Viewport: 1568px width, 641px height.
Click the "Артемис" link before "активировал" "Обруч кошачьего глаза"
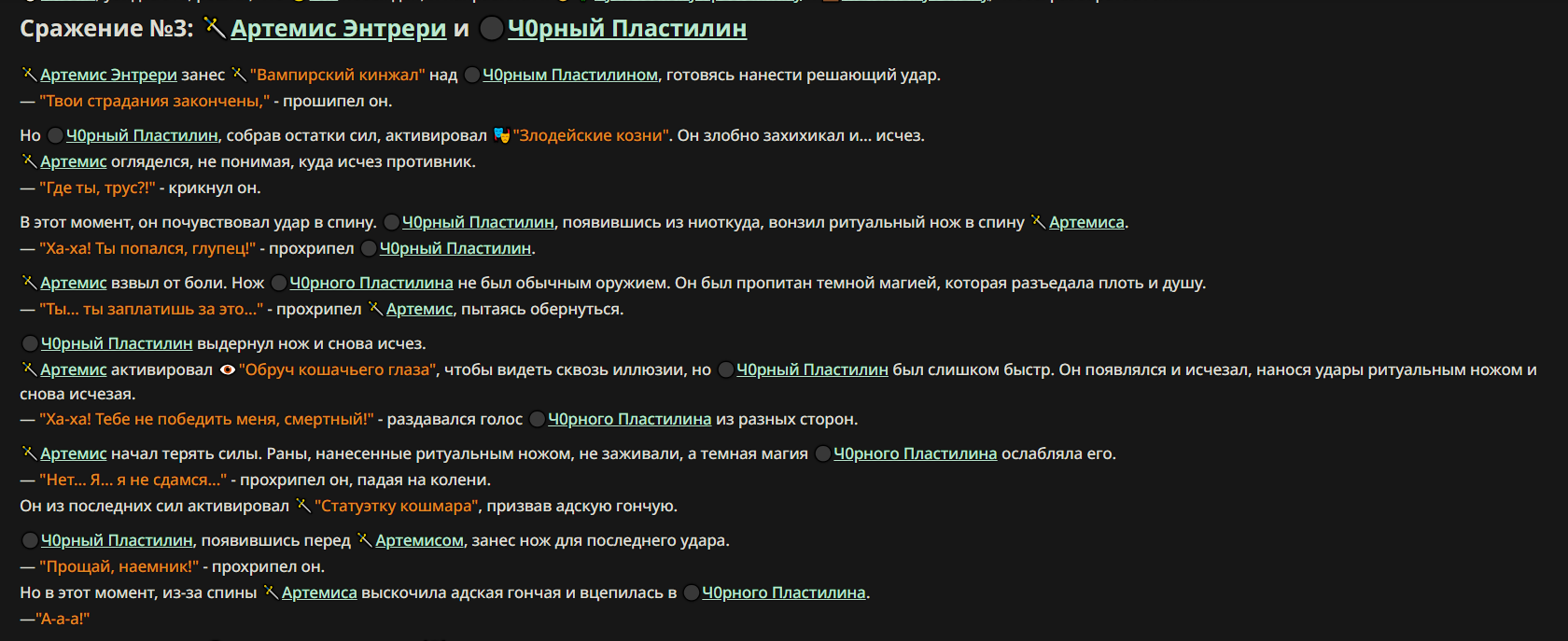click(x=74, y=369)
